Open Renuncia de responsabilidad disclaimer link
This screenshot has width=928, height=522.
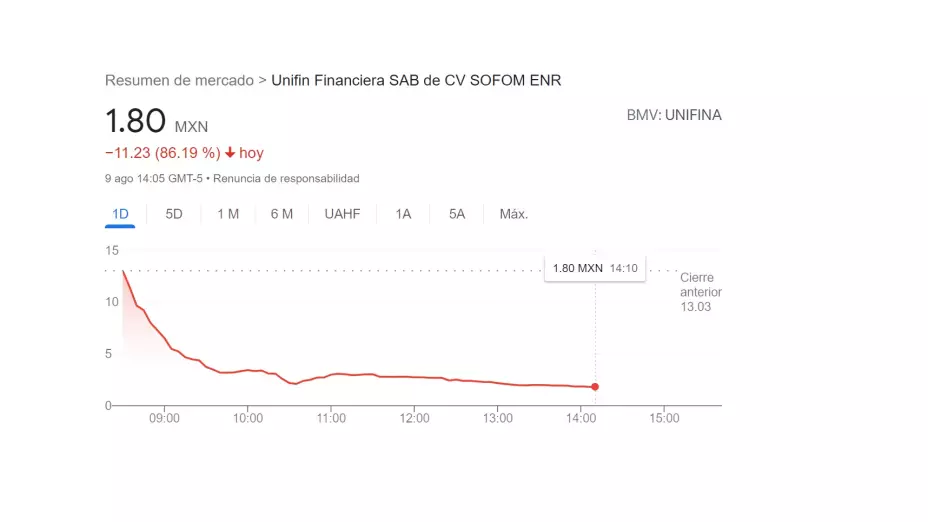click(x=286, y=179)
